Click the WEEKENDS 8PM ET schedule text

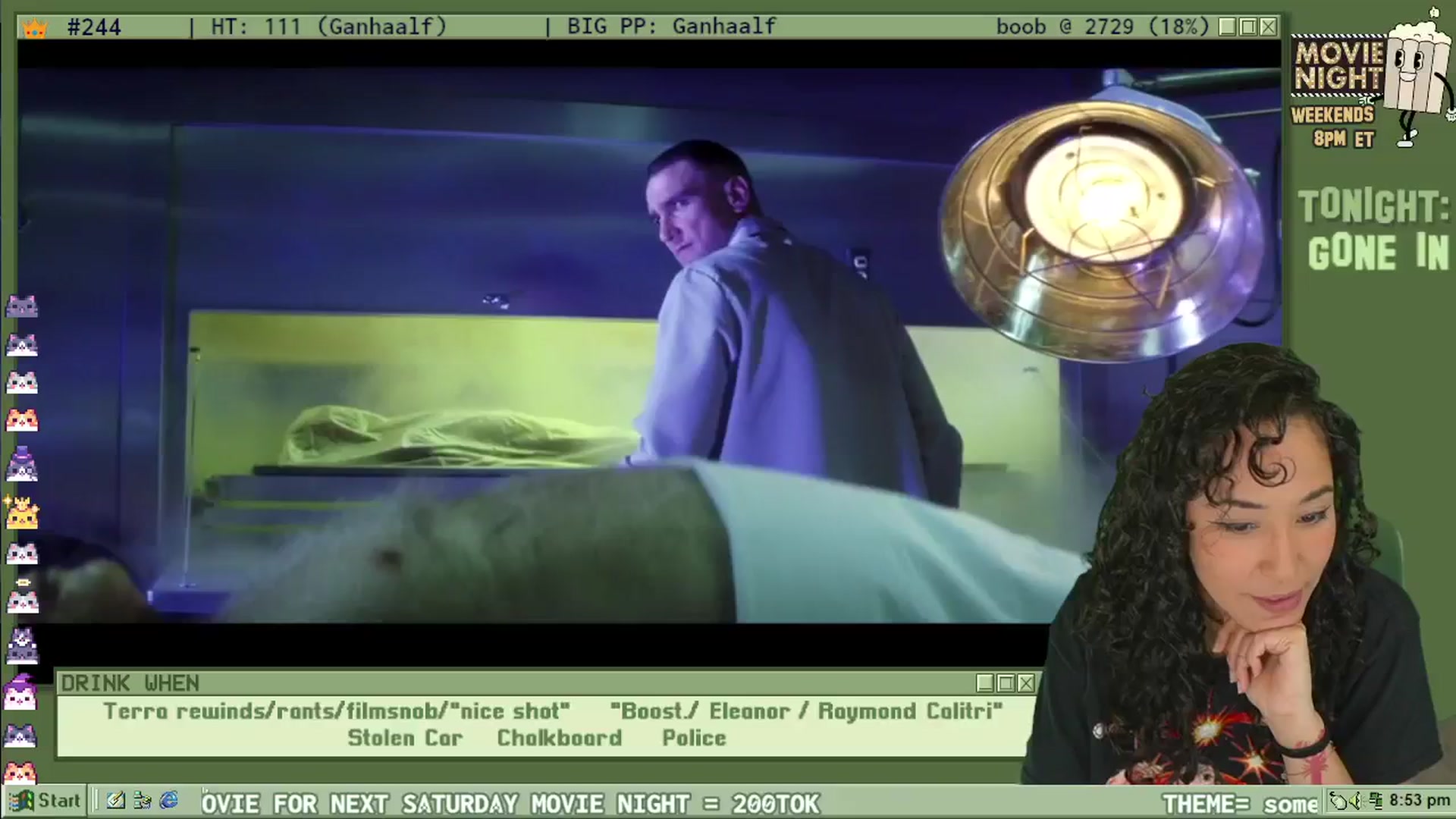1333,127
